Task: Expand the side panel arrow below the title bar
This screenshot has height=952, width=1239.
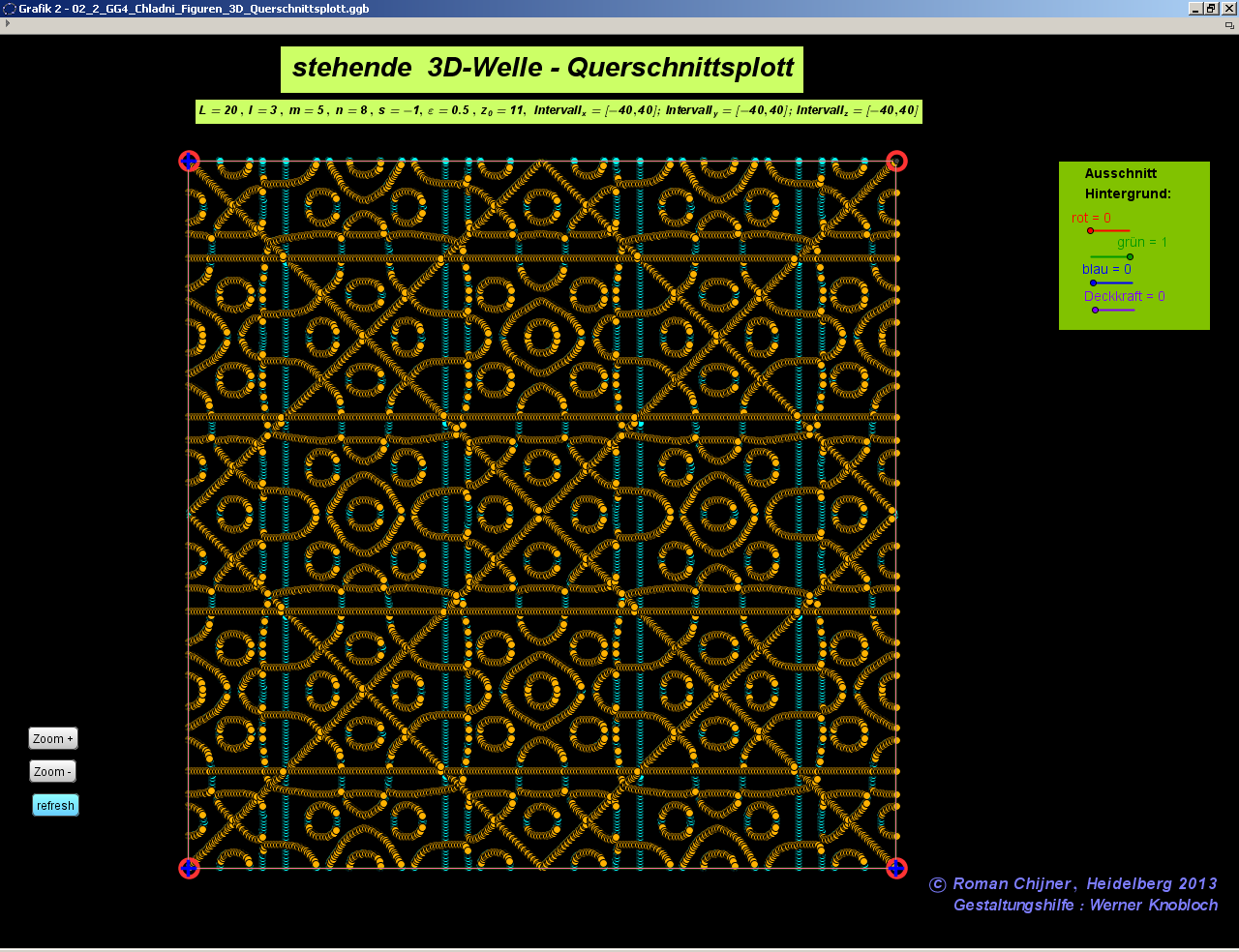Action: tap(6, 24)
